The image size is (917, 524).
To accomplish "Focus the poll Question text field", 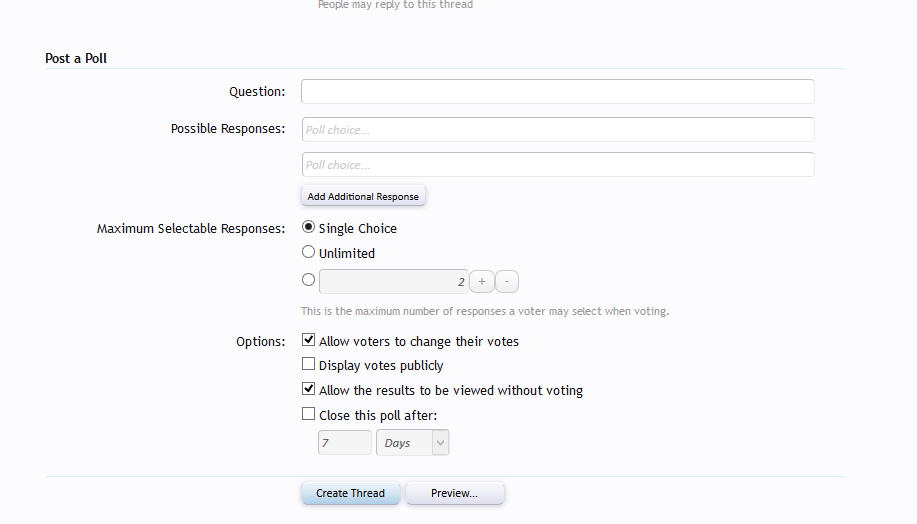I will tap(557, 92).
